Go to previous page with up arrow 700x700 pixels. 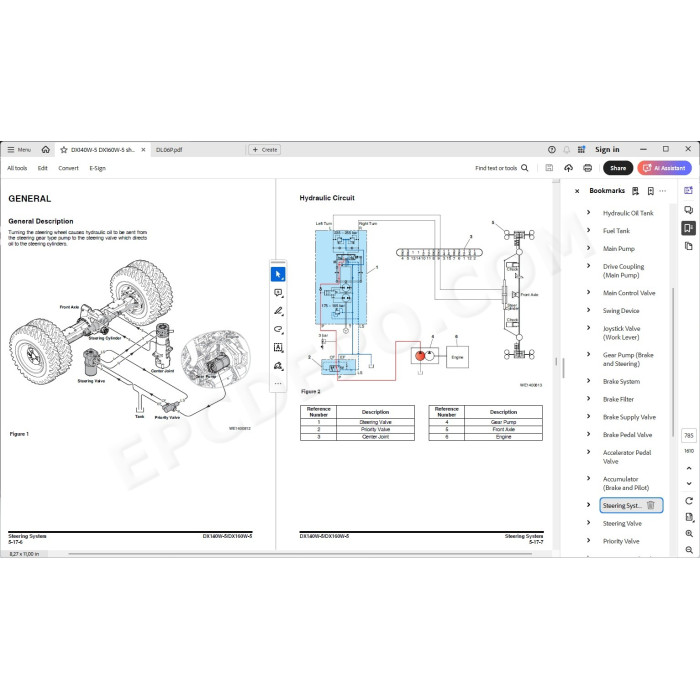[689, 468]
